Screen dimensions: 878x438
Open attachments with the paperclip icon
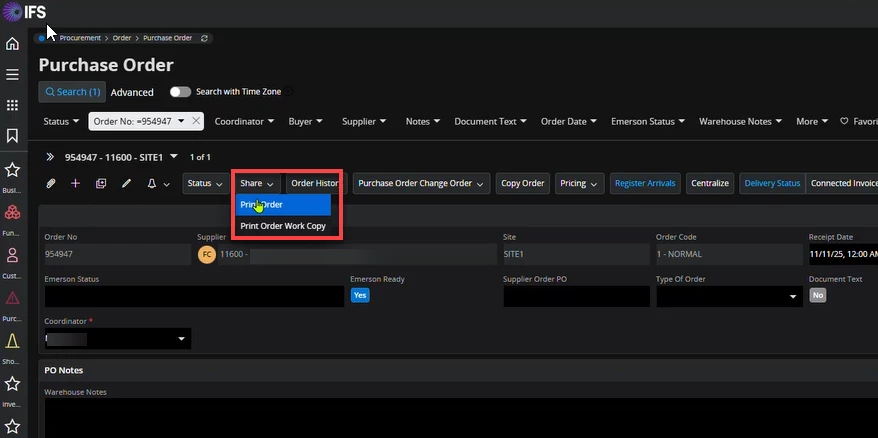pyautogui.click(x=50, y=183)
